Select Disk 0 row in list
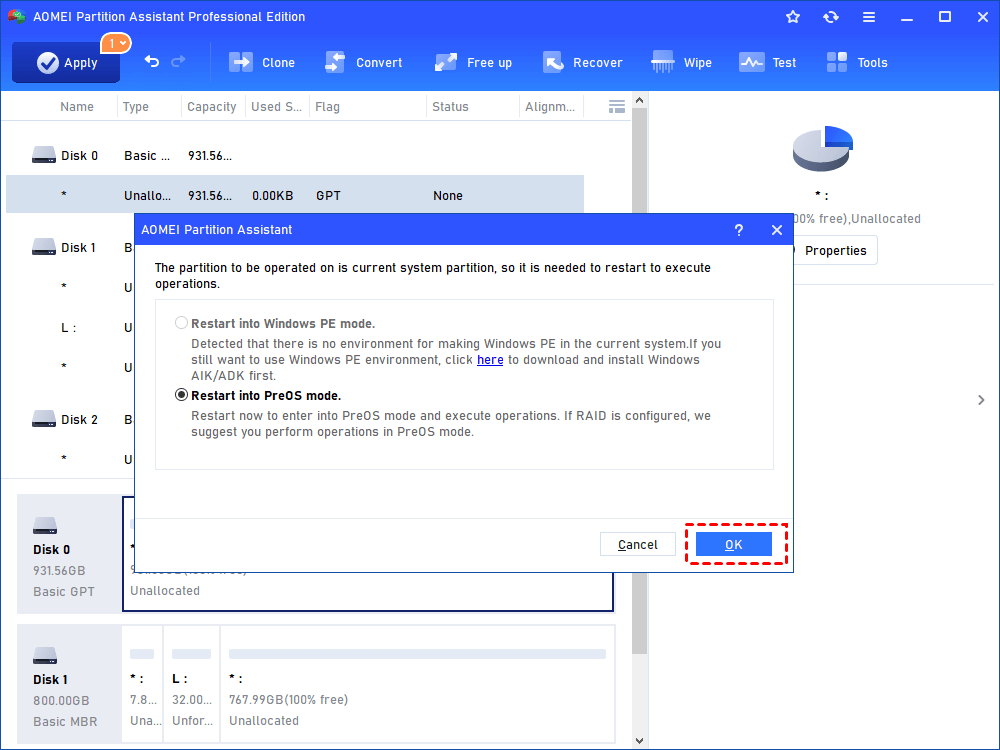Viewport: 1000px width, 750px height. pos(295,156)
